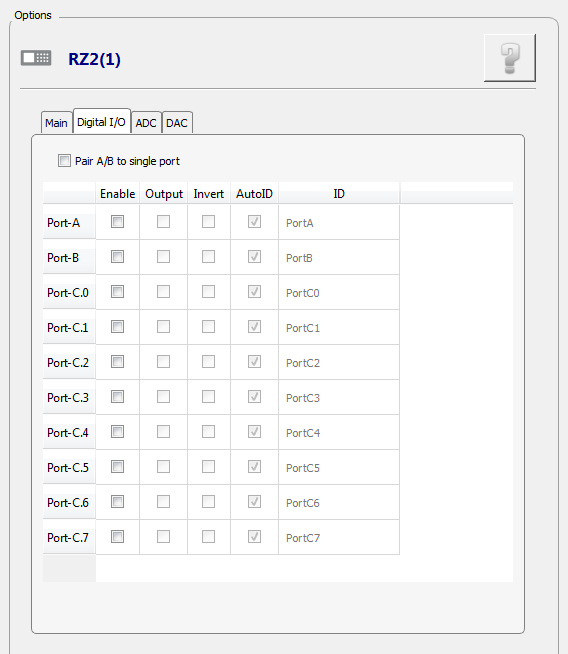
Task: Toggle Invert checkbox for Port-C.5
Action: 209,467
